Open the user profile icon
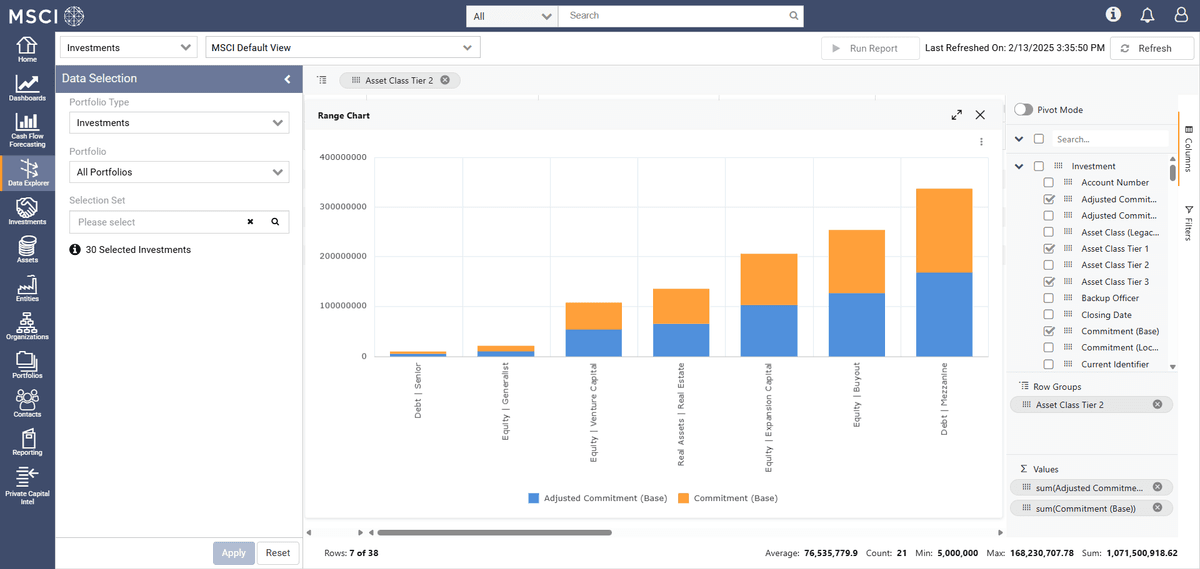 1180,15
